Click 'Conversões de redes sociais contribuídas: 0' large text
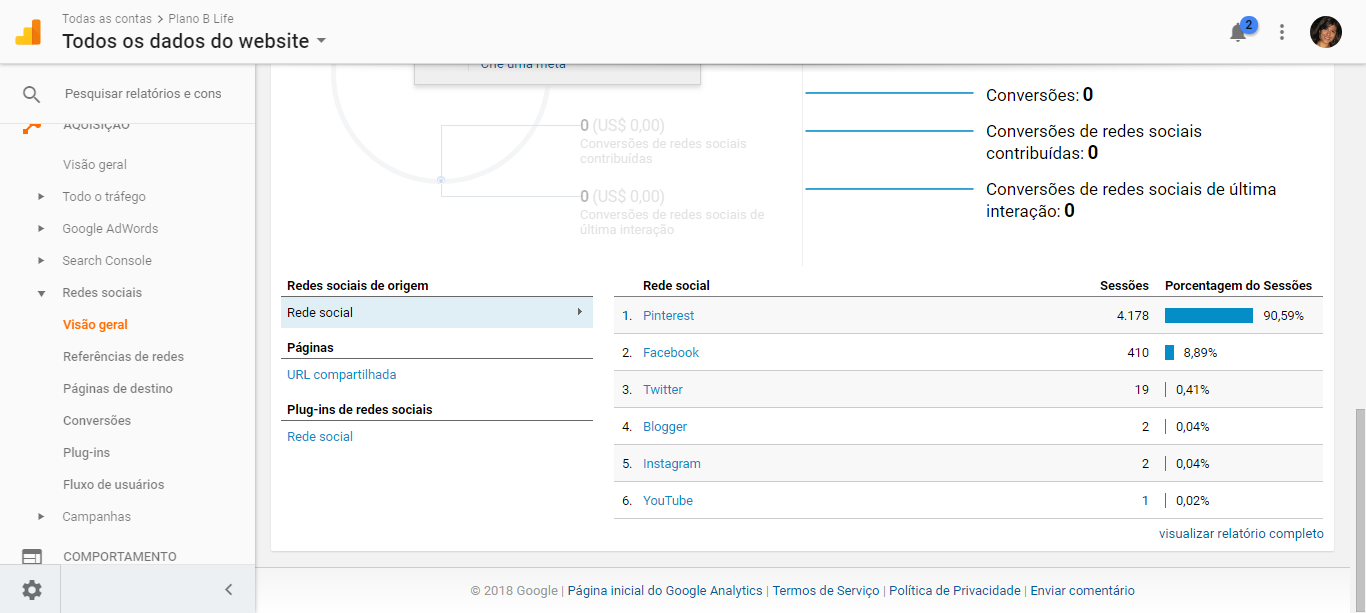This screenshot has width=1366, height=613. (x=1094, y=142)
